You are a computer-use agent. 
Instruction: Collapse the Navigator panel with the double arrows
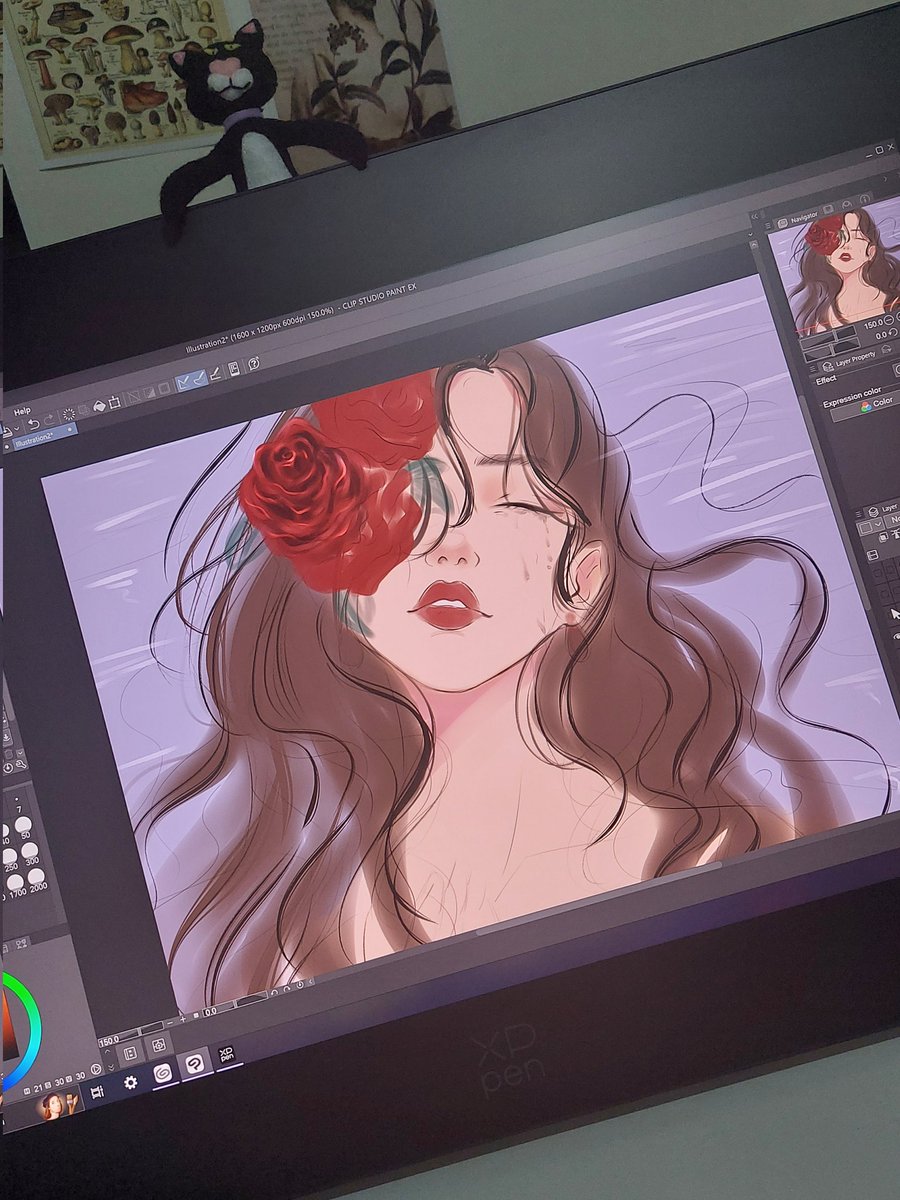pos(754,215)
